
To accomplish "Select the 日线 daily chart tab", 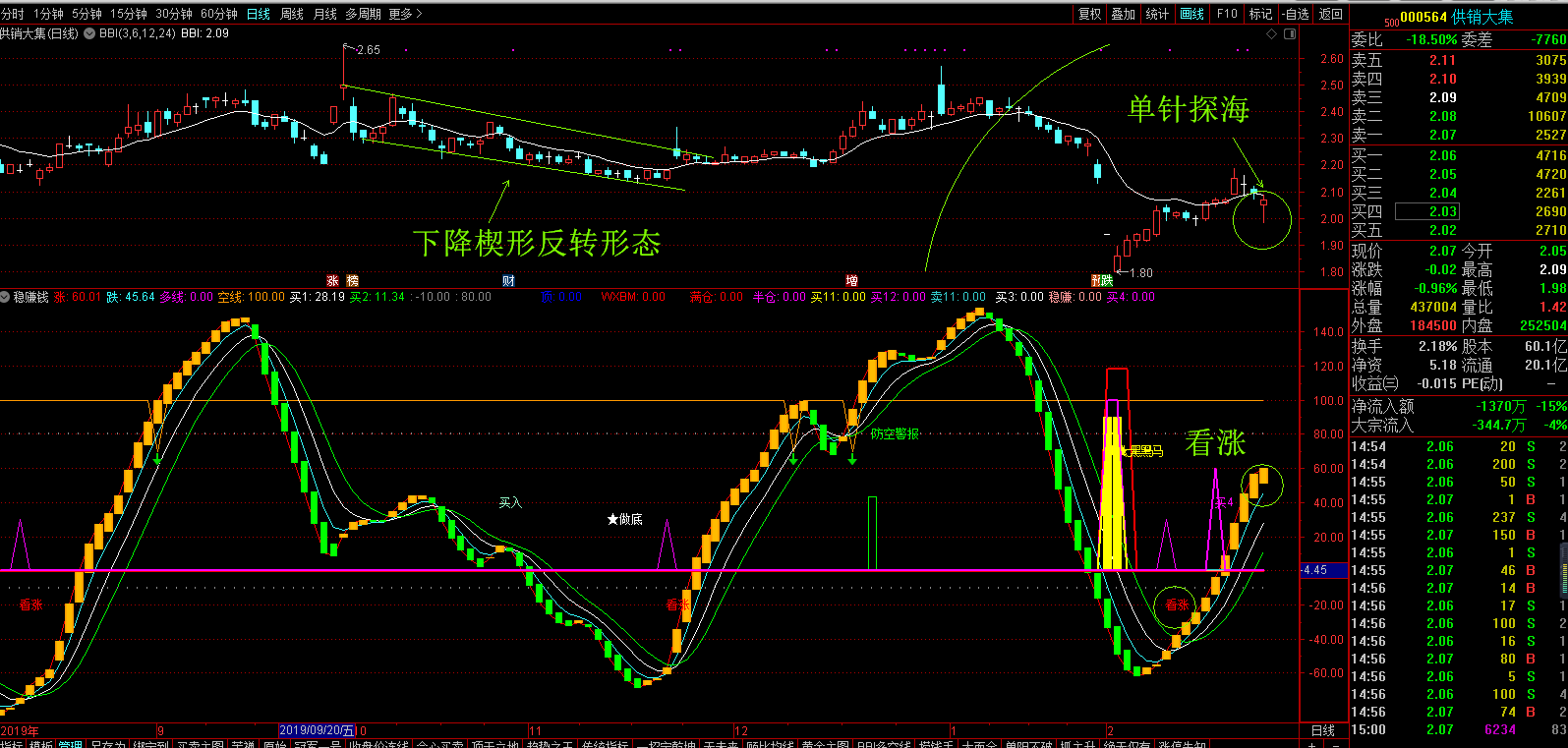I will [259, 14].
